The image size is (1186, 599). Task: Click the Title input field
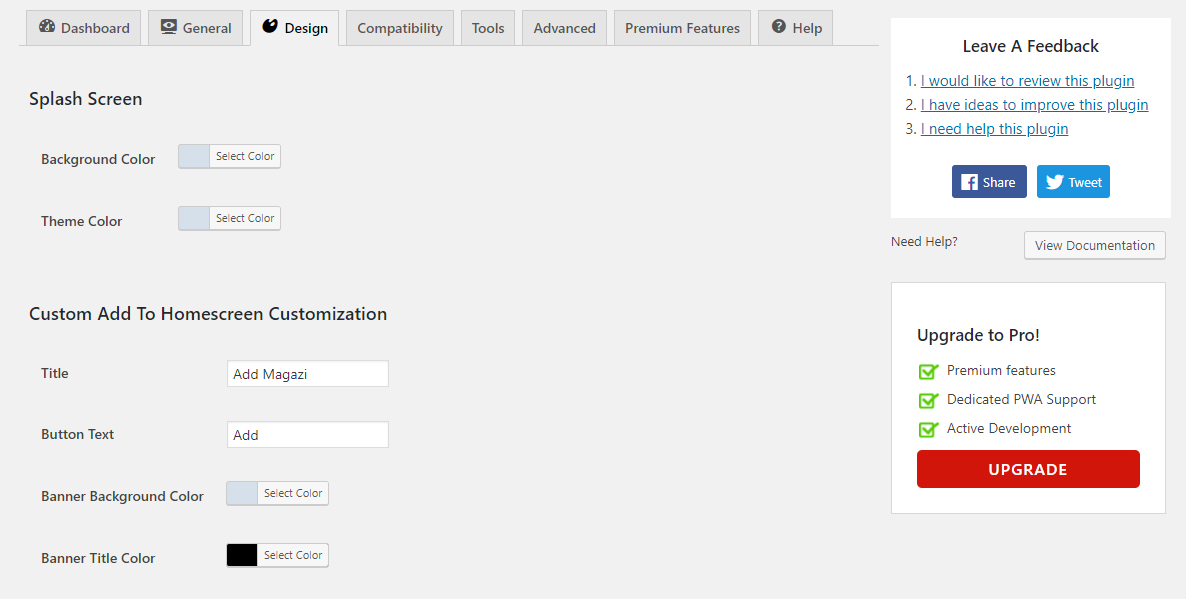307,374
